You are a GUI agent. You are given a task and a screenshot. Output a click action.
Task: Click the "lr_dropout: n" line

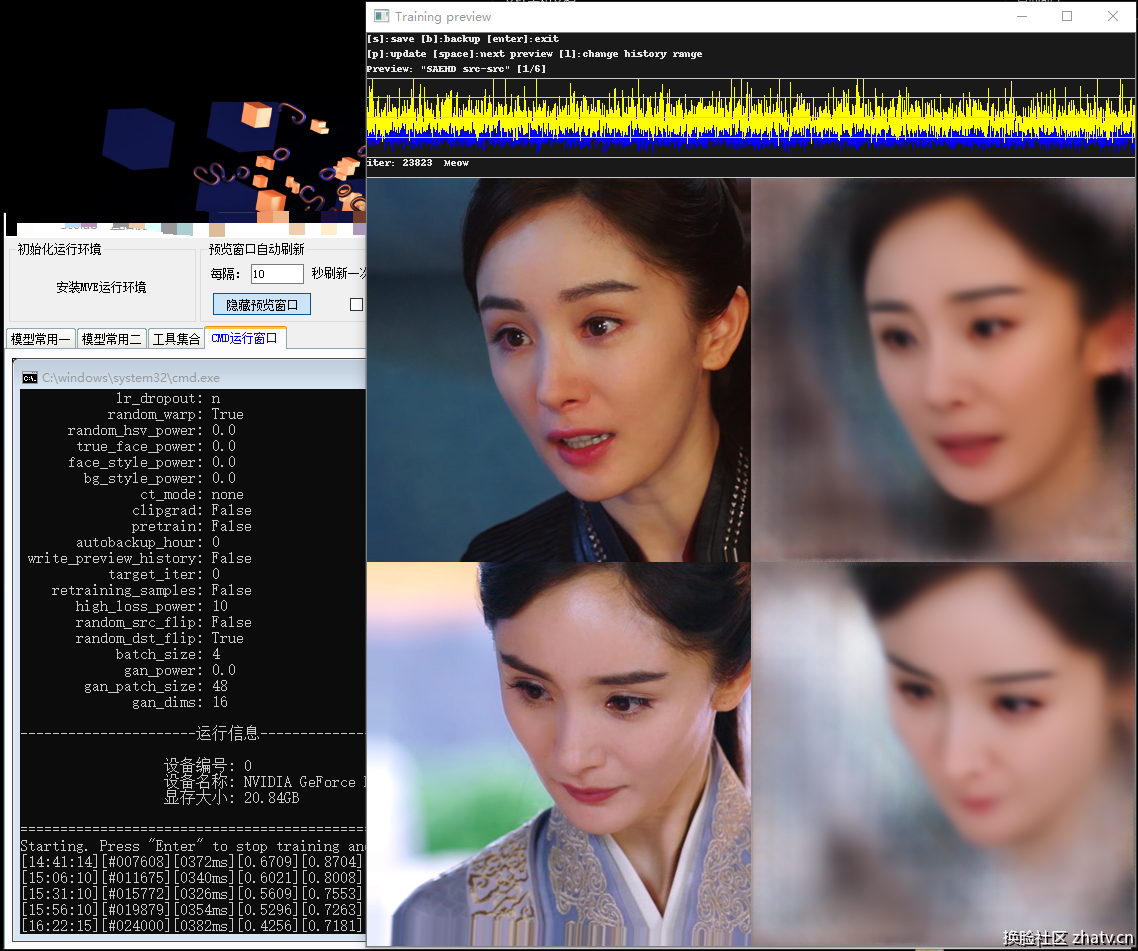pos(168,399)
